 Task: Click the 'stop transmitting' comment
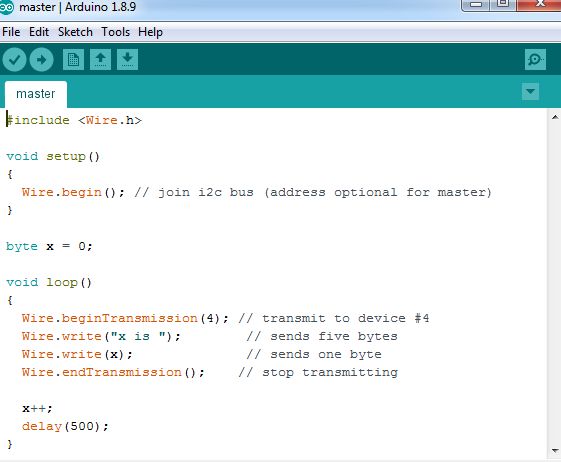point(318,372)
